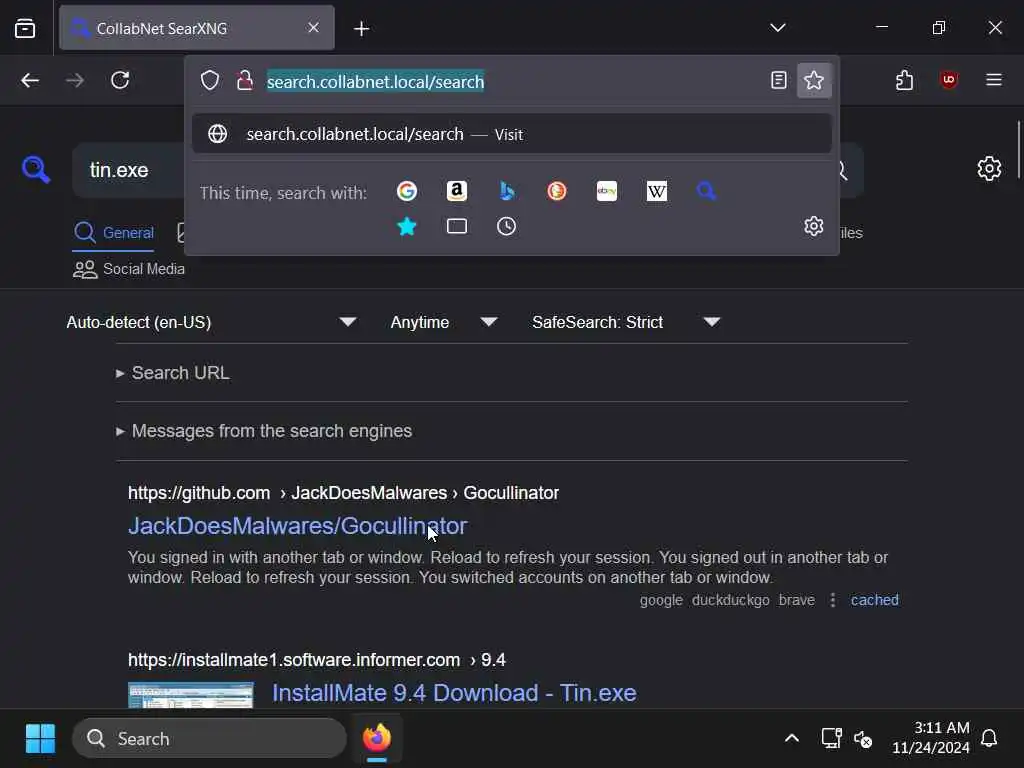1024x768 pixels.
Task: Expand the Search URL section
Action: pyautogui.click(x=173, y=373)
